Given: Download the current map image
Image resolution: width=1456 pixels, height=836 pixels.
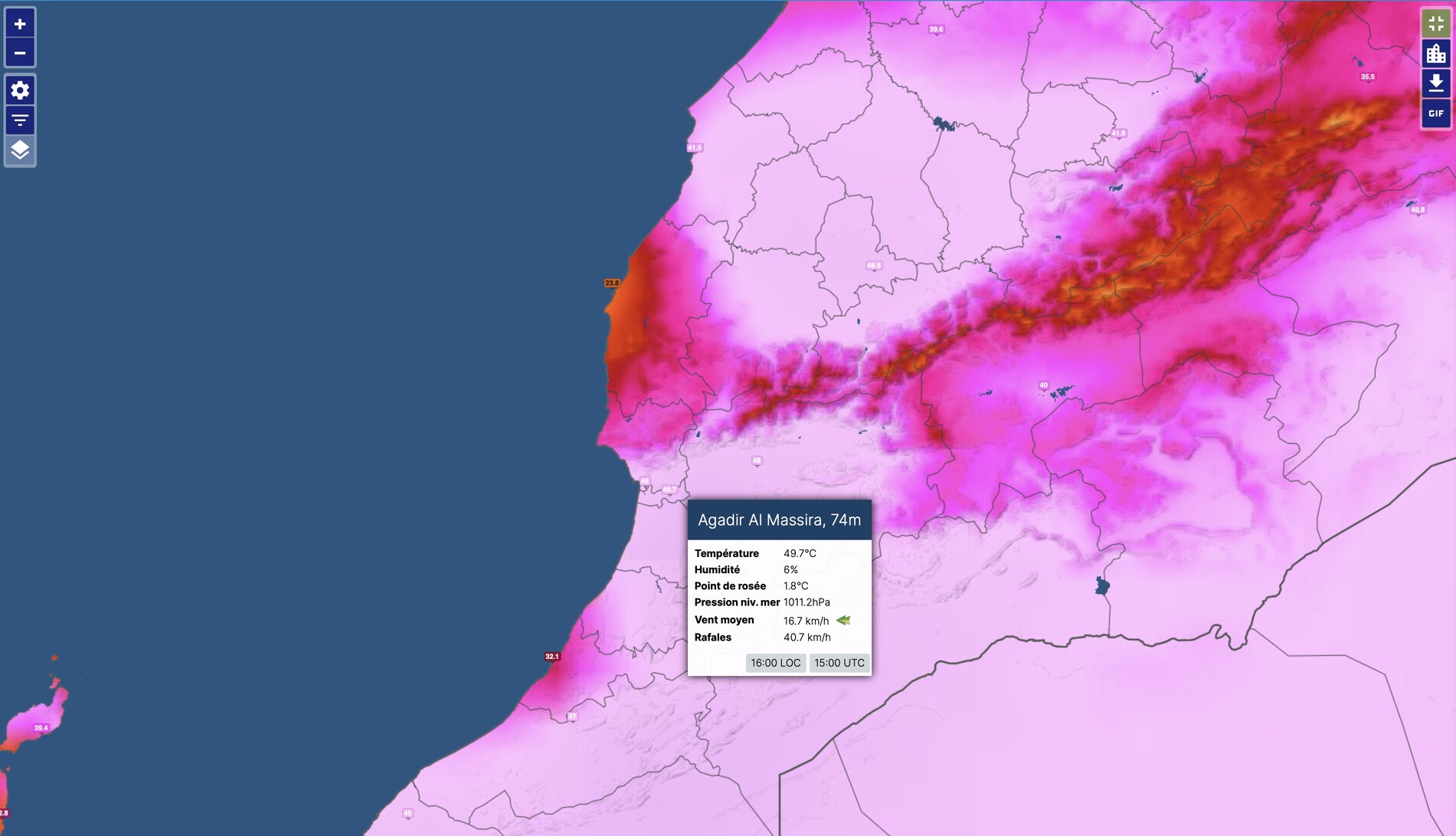Looking at the screenshot, I should pyautogui.click(x=1435, y=84).
